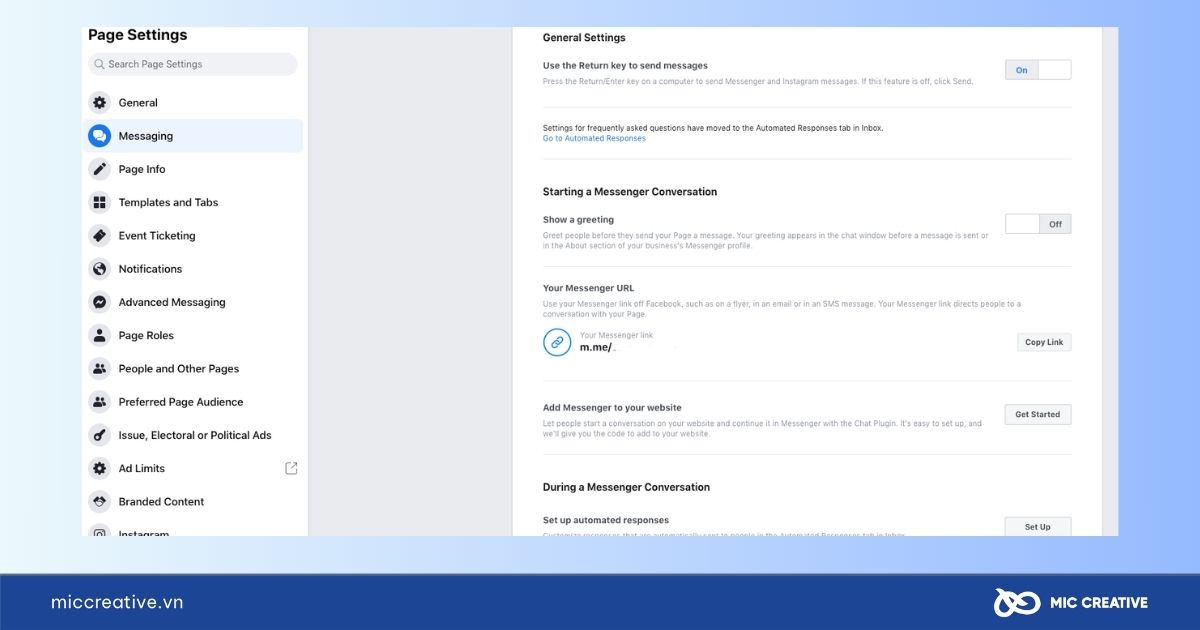Image resolution: width=1200 pixels, height=630 pixels.
Task: Open Notifications settings
Action: pyautogui.click(x=193, y=269)
